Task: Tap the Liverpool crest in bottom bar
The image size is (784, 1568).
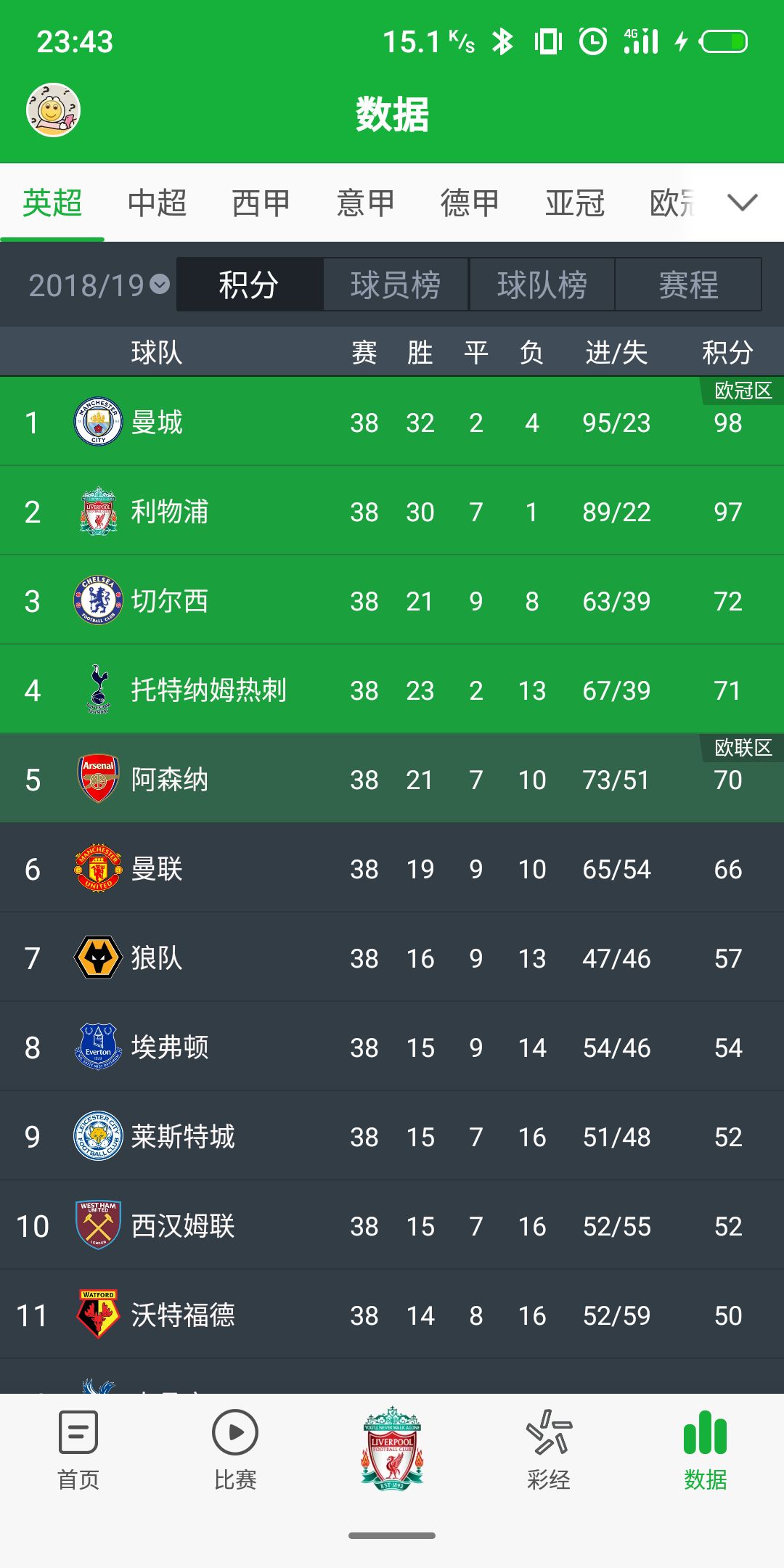Action: pyautogui.click(x=392, y=1447)
